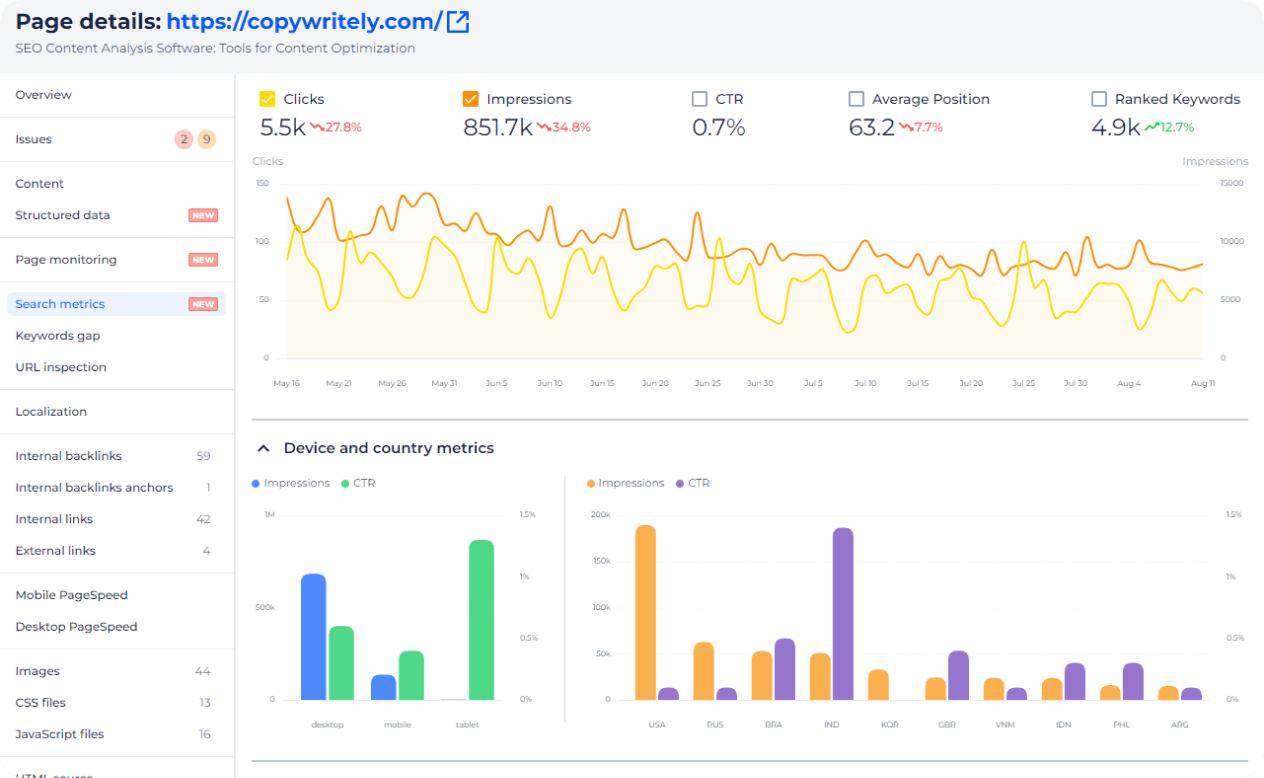Click the NEW badge next to Page monitoring
Viewport: 1264px width, 778px height.
[x=203, y=260]
